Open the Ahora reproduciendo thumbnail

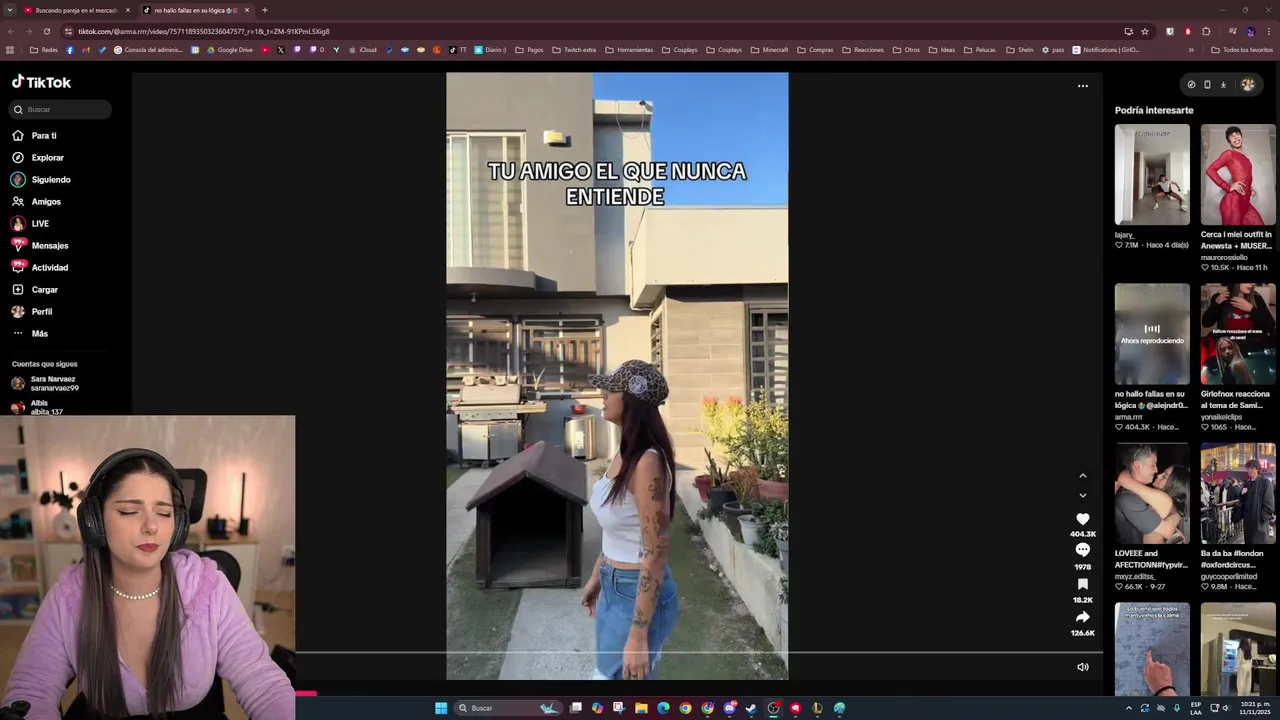[1152, 334]
